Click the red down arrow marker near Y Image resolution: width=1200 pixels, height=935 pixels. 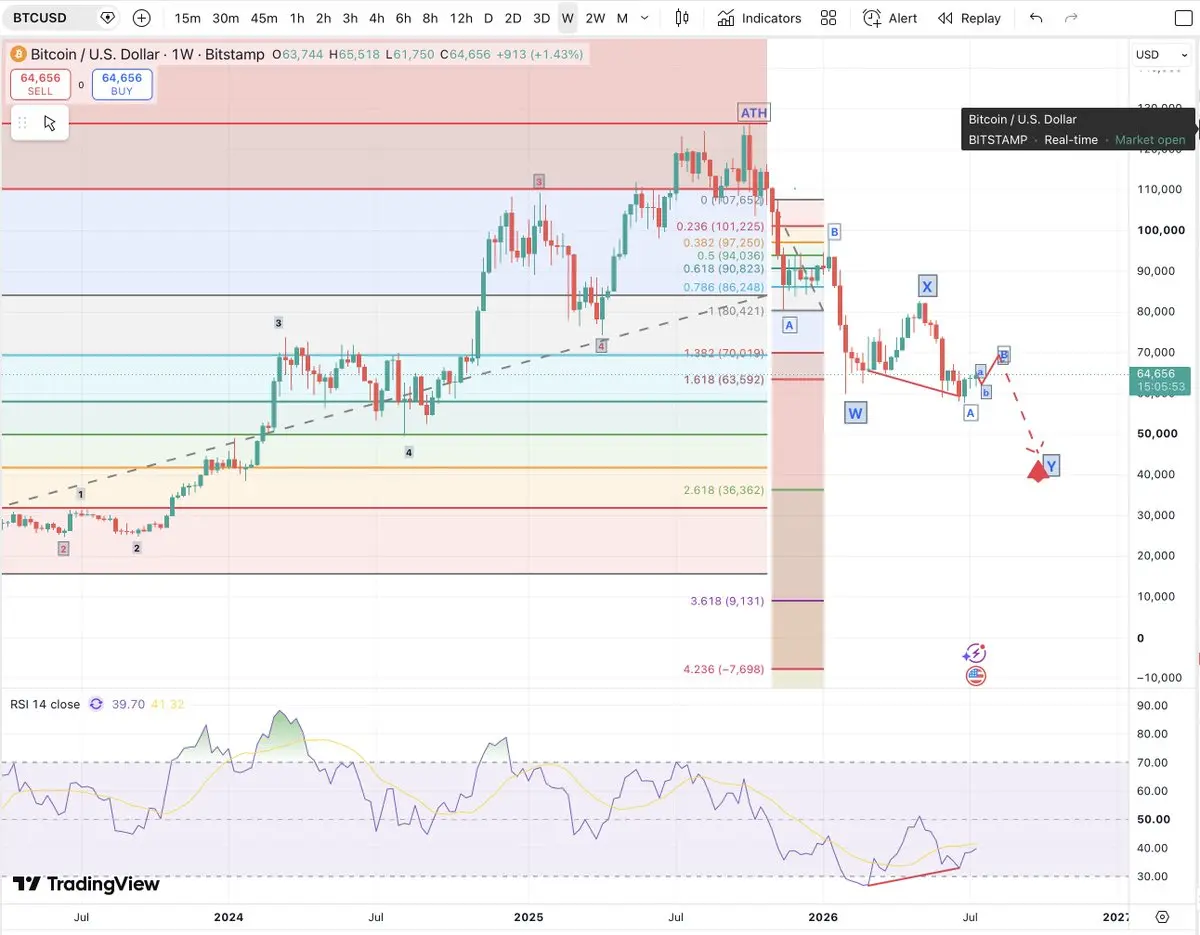(1038, 470)
